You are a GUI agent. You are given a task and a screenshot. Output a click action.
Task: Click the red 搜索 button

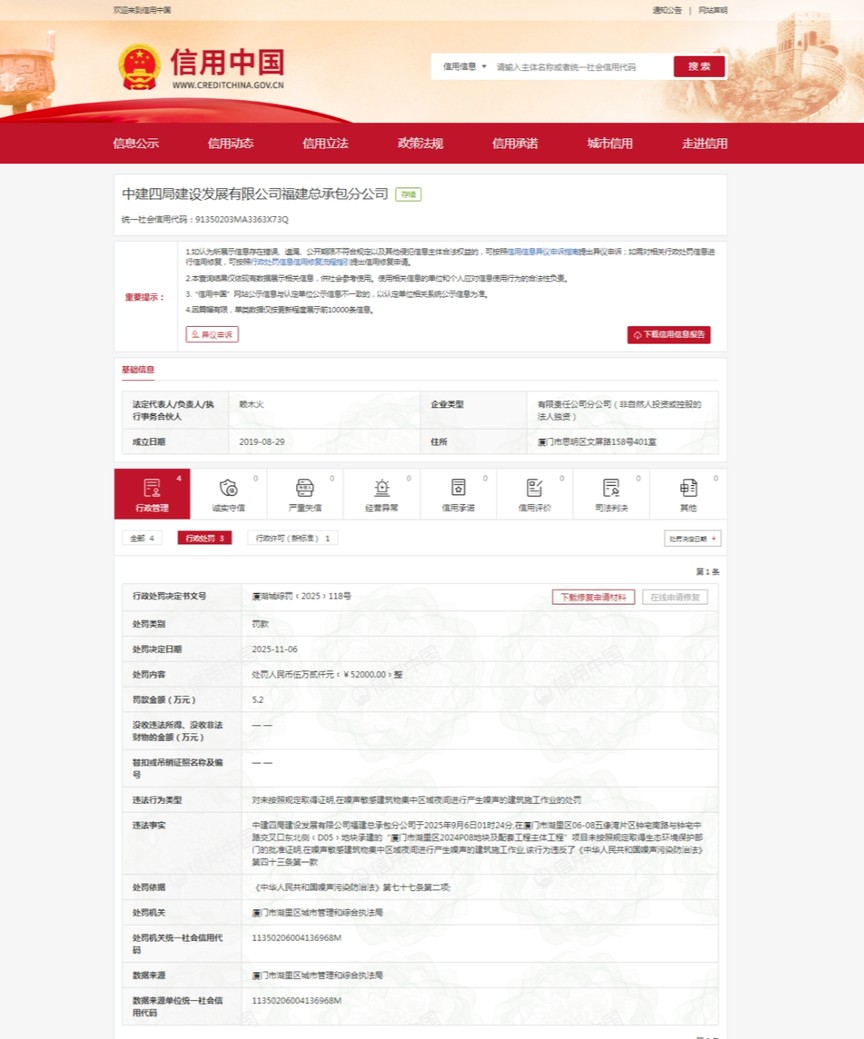699,67
